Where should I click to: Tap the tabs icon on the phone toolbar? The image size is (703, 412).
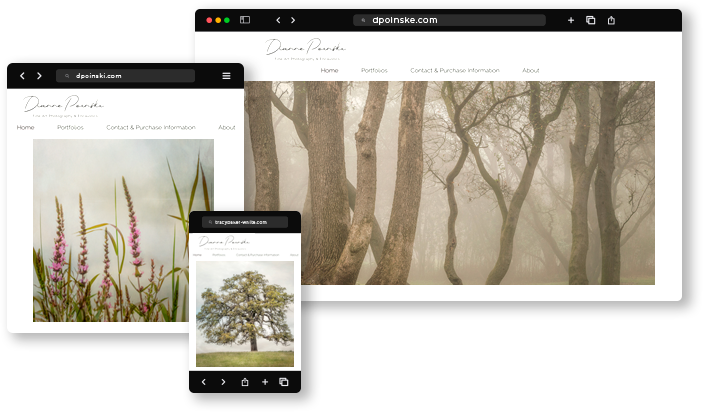coord(284,382)
